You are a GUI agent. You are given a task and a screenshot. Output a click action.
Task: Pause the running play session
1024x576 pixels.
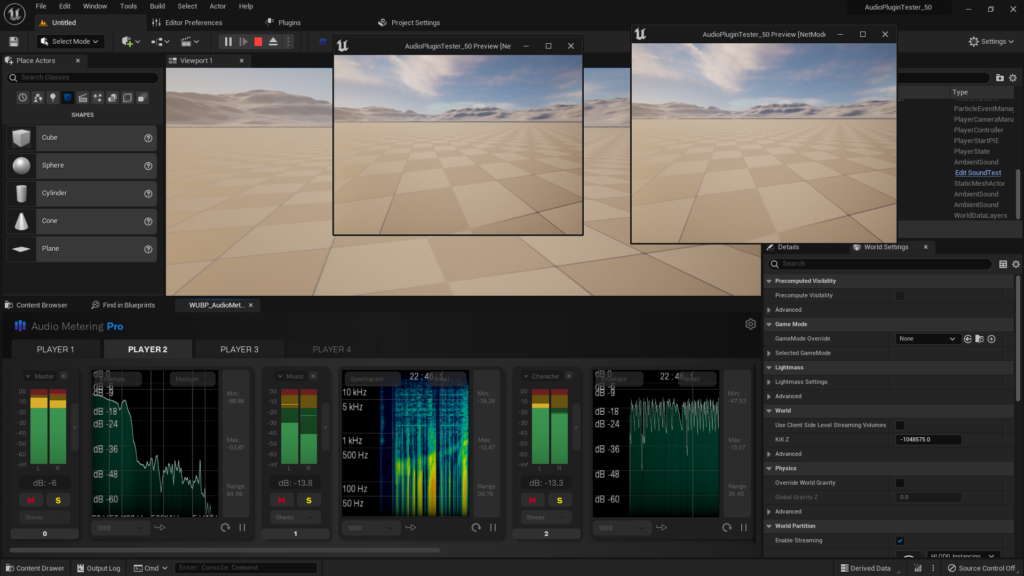tap(228, 42)
